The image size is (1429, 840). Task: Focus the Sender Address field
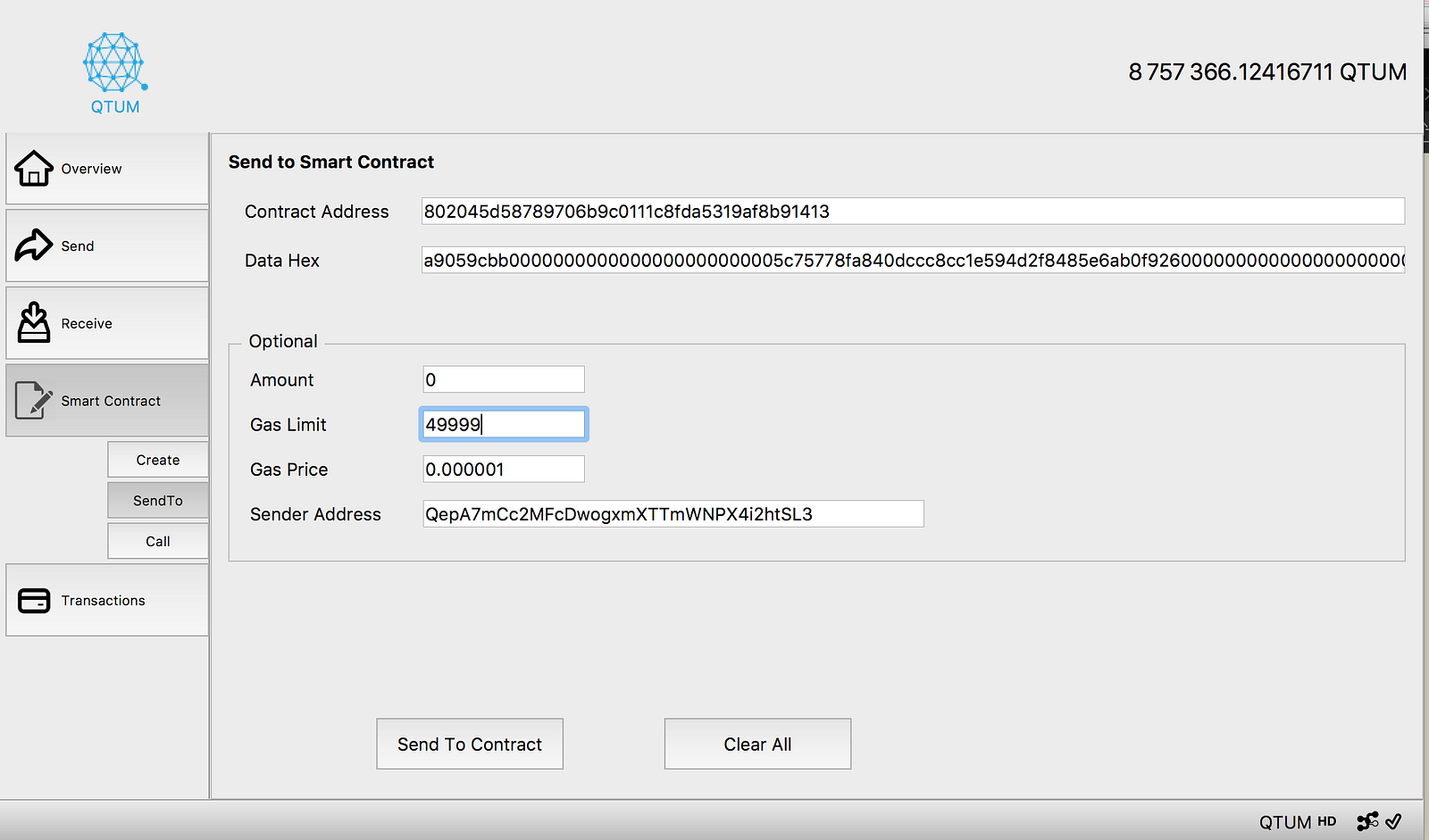click(x=673, y=514)
